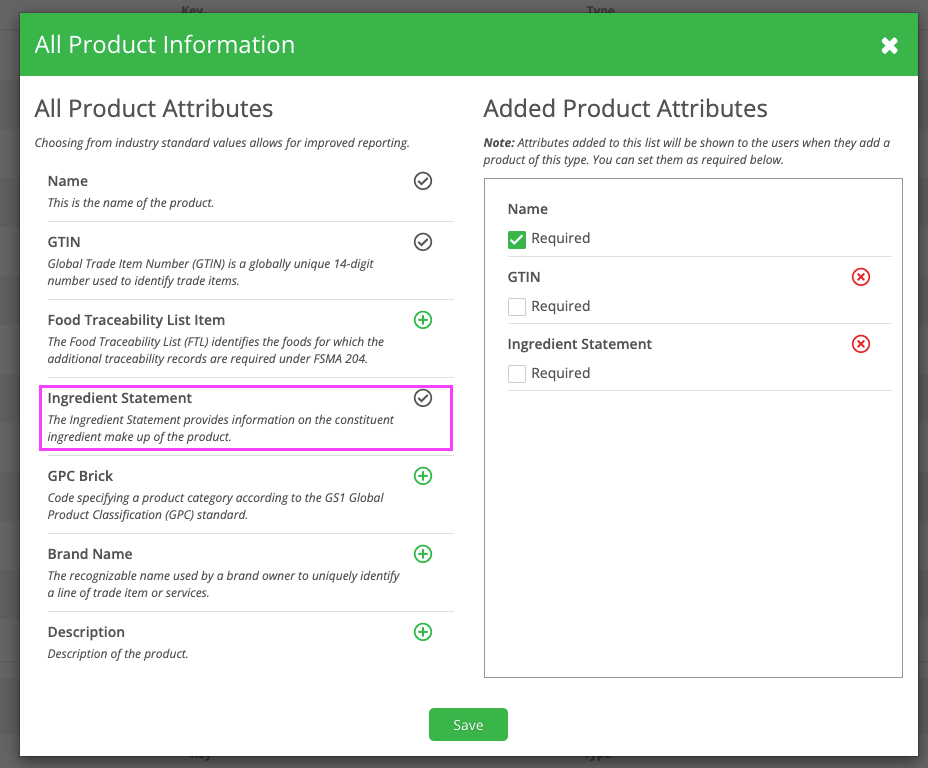Viewport: 928px width, 768px height.
Task: Click the checkmark icon beside GTIN attribute
Action: tap(423, 242)
